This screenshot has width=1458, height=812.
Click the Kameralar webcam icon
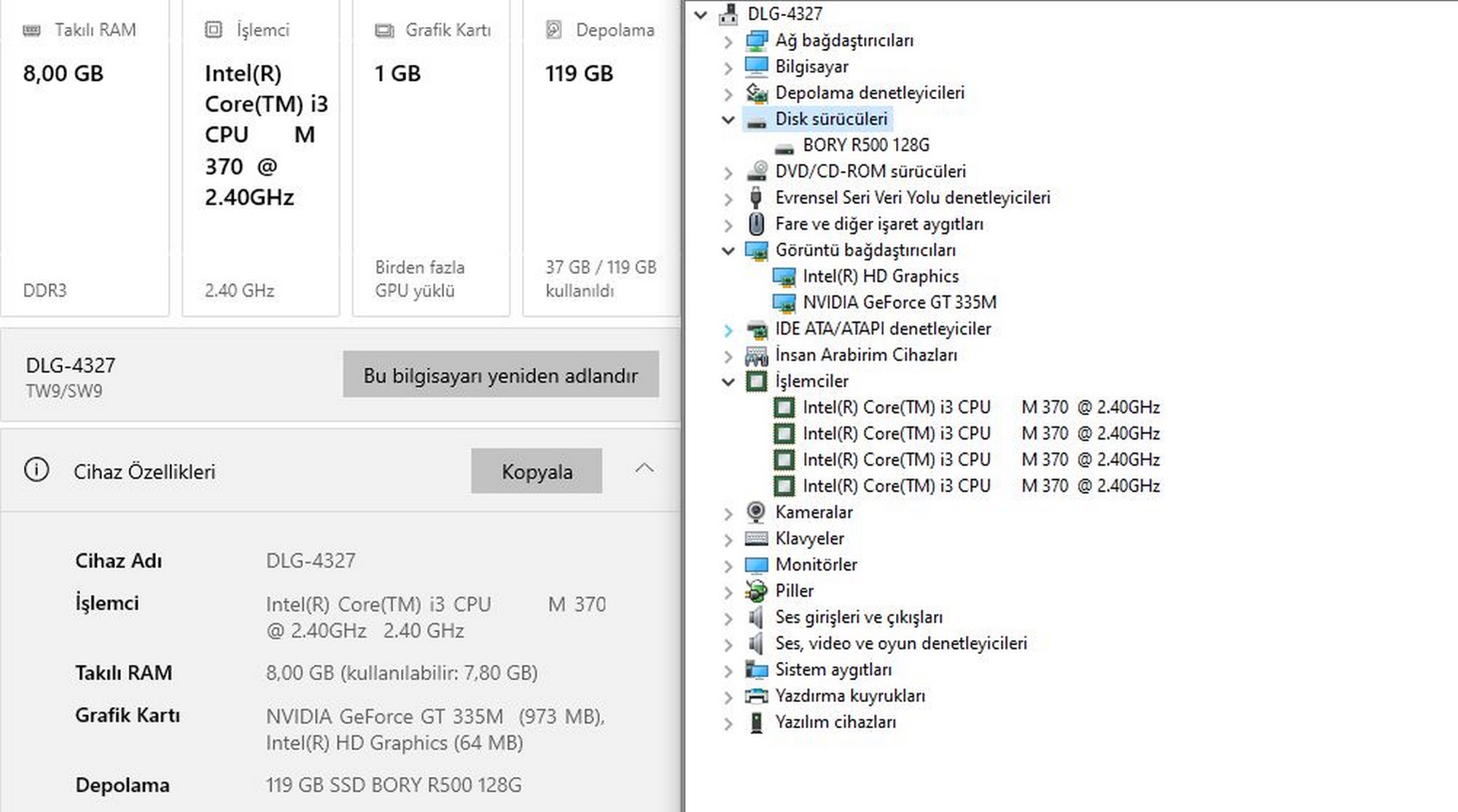coord(757,512)
